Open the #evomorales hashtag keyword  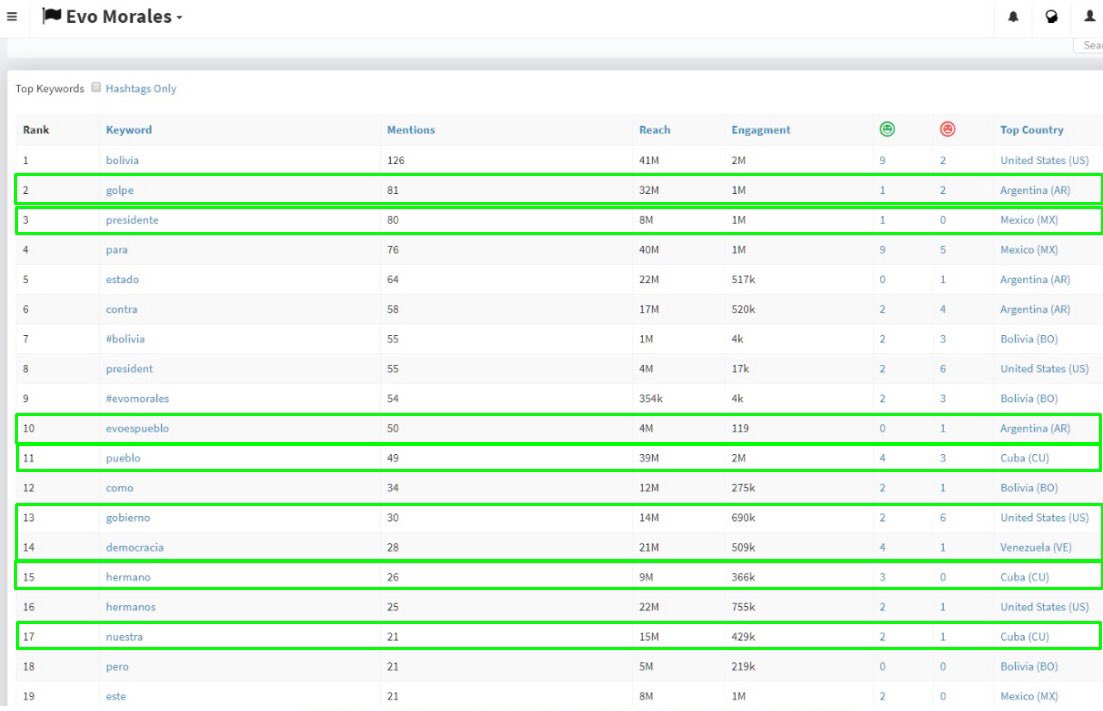click(137, 398)
